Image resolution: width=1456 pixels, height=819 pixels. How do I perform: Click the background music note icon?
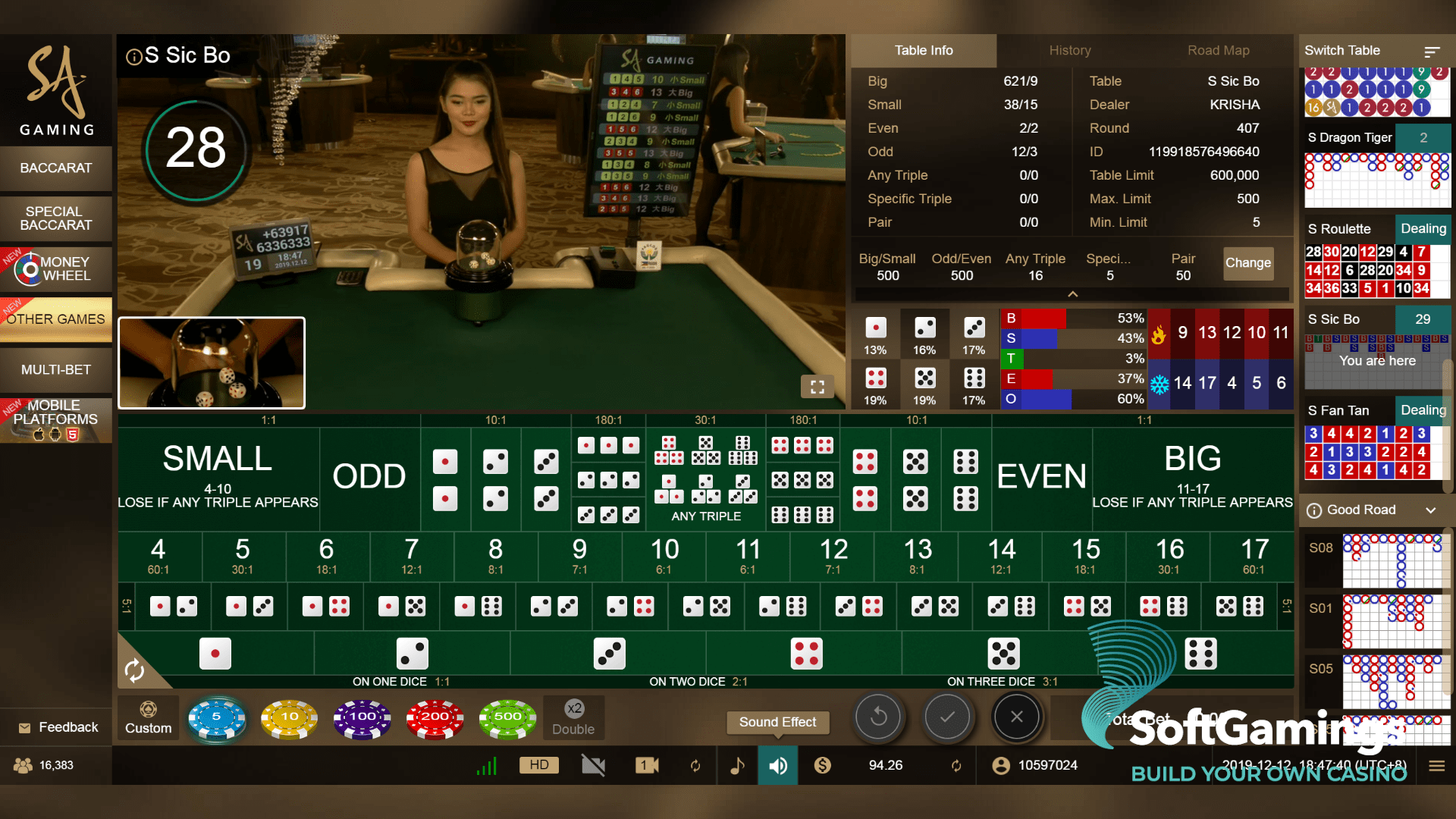click(x=737, y=766)
